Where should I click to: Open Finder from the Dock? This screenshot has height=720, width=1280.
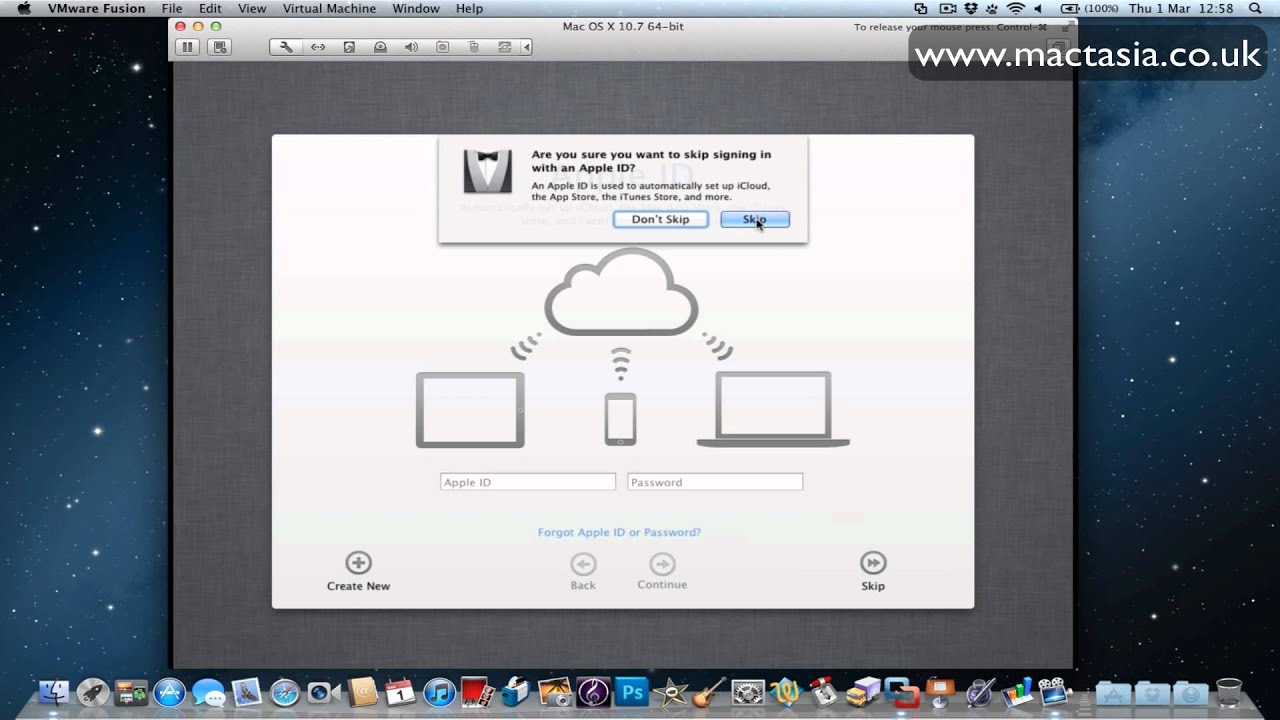(54, 692)
